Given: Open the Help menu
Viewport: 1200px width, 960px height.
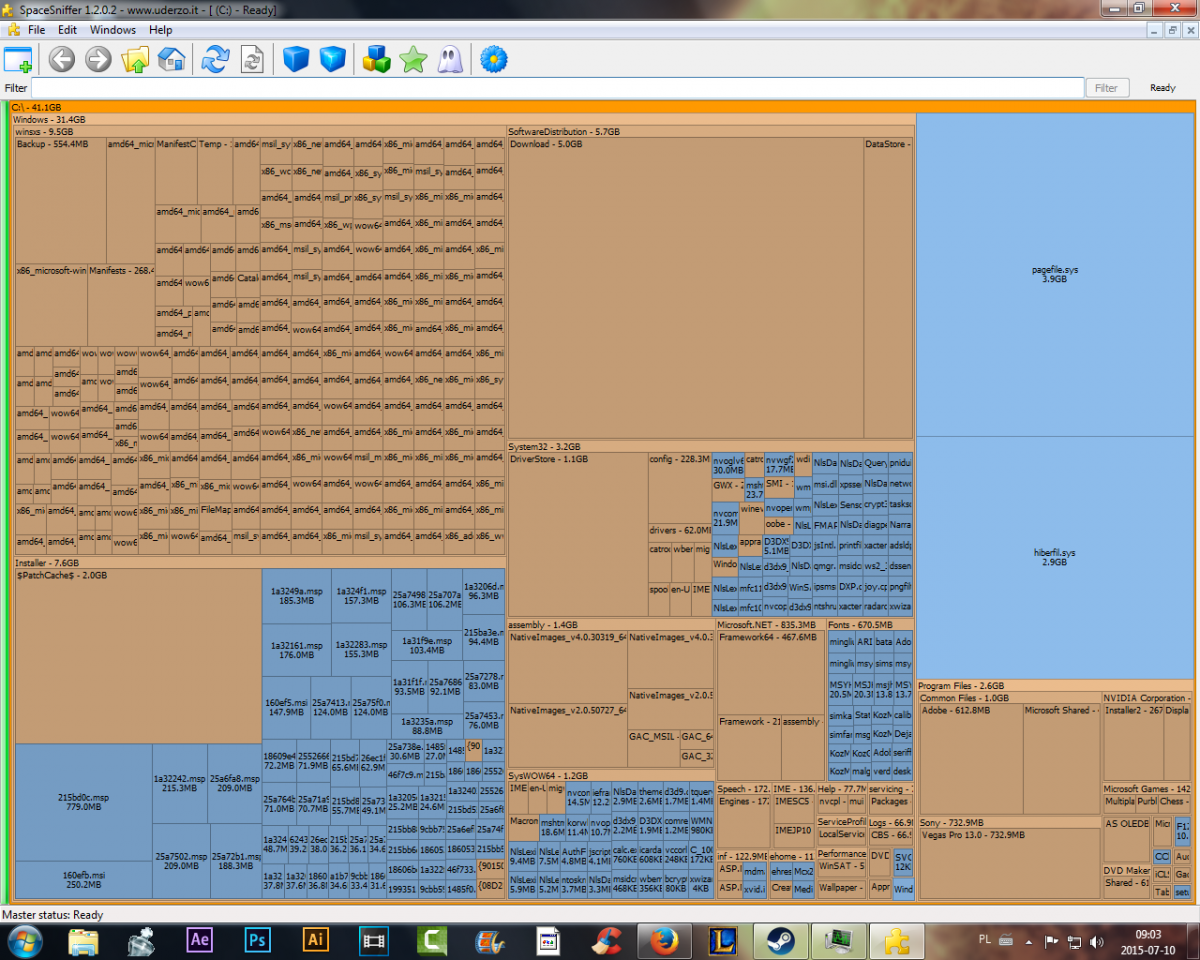Looking at the screenshot, I should [x=161, y=30].
